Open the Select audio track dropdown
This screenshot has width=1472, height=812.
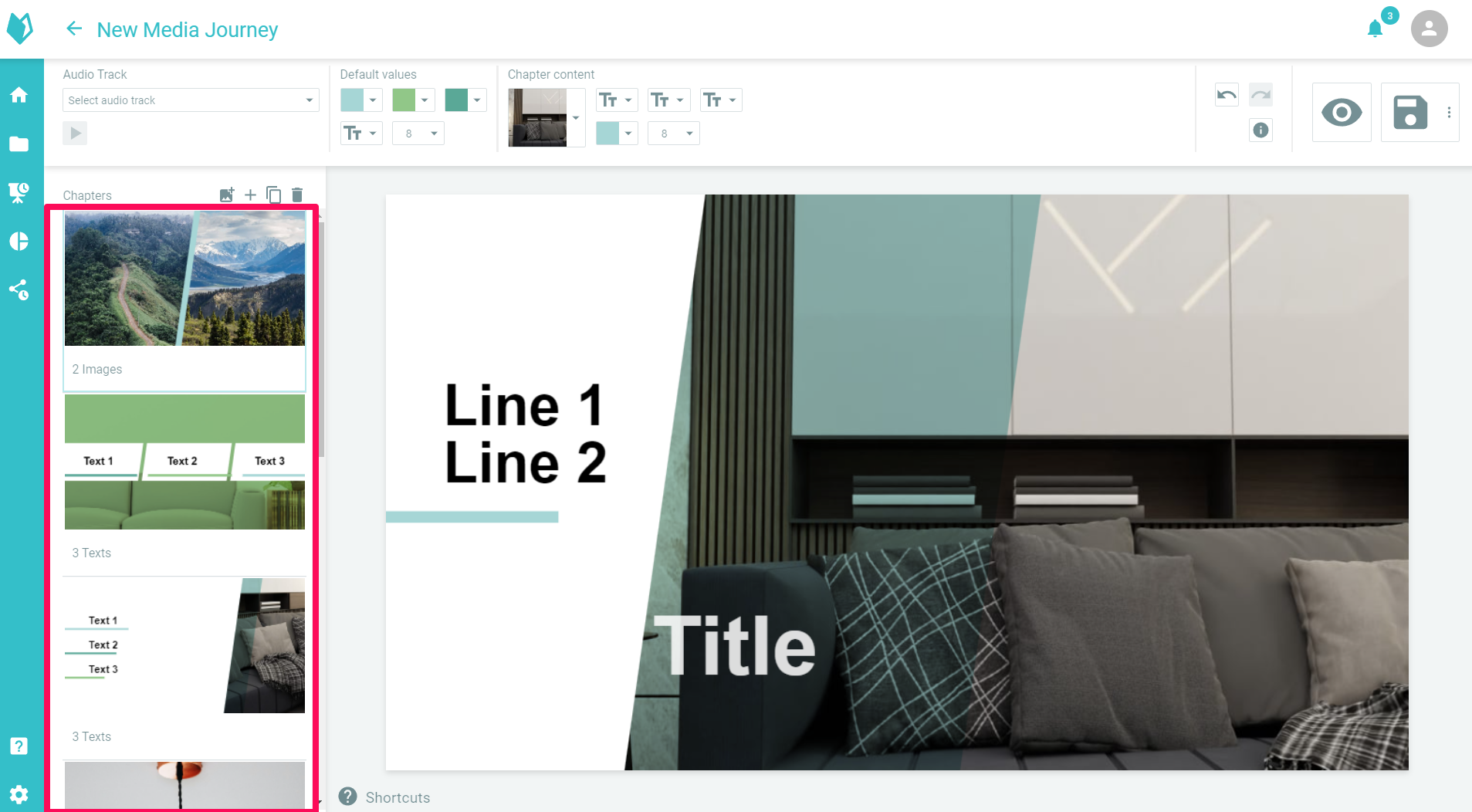pos(191,100)
